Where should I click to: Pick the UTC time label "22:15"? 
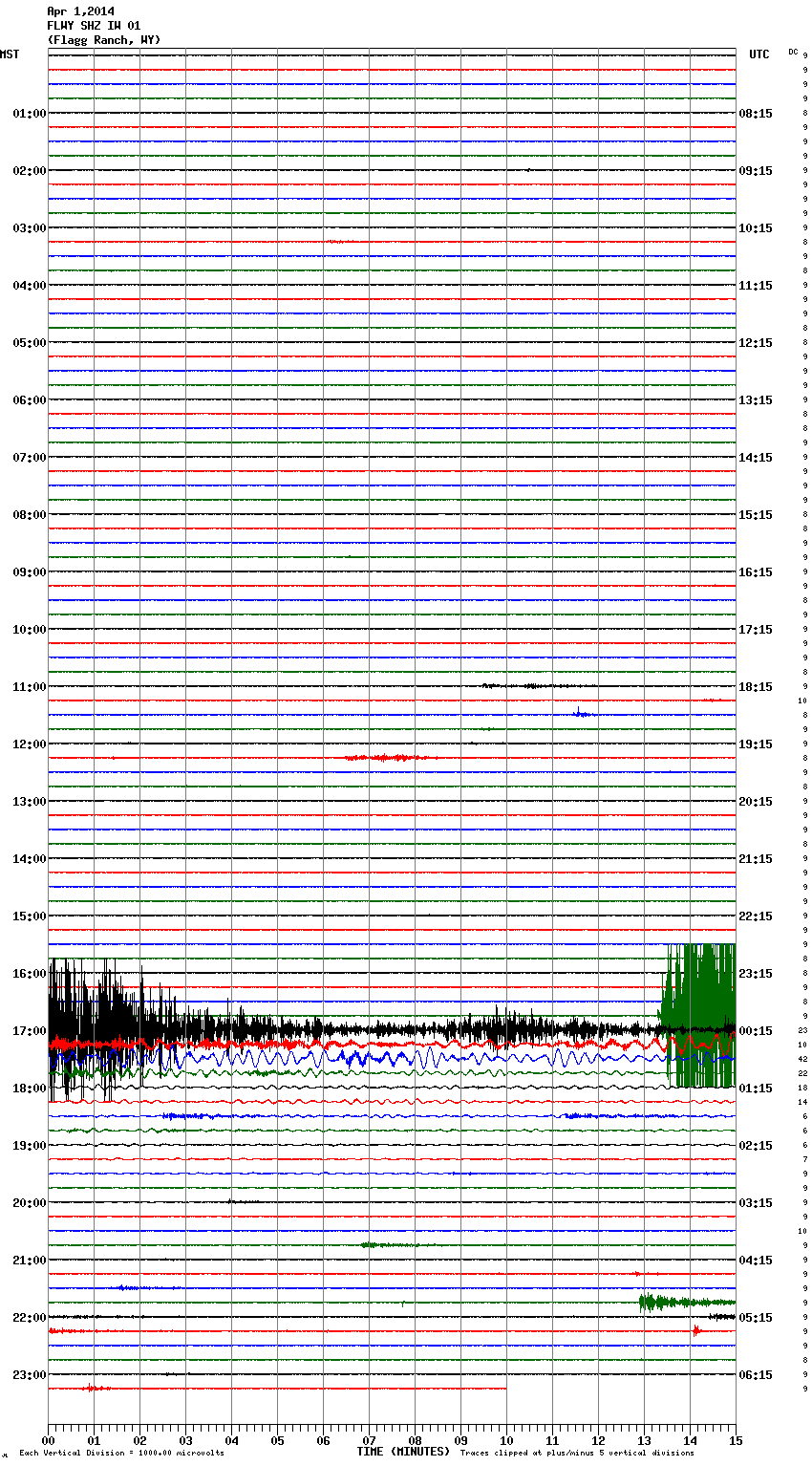click(x=756, y=916)
